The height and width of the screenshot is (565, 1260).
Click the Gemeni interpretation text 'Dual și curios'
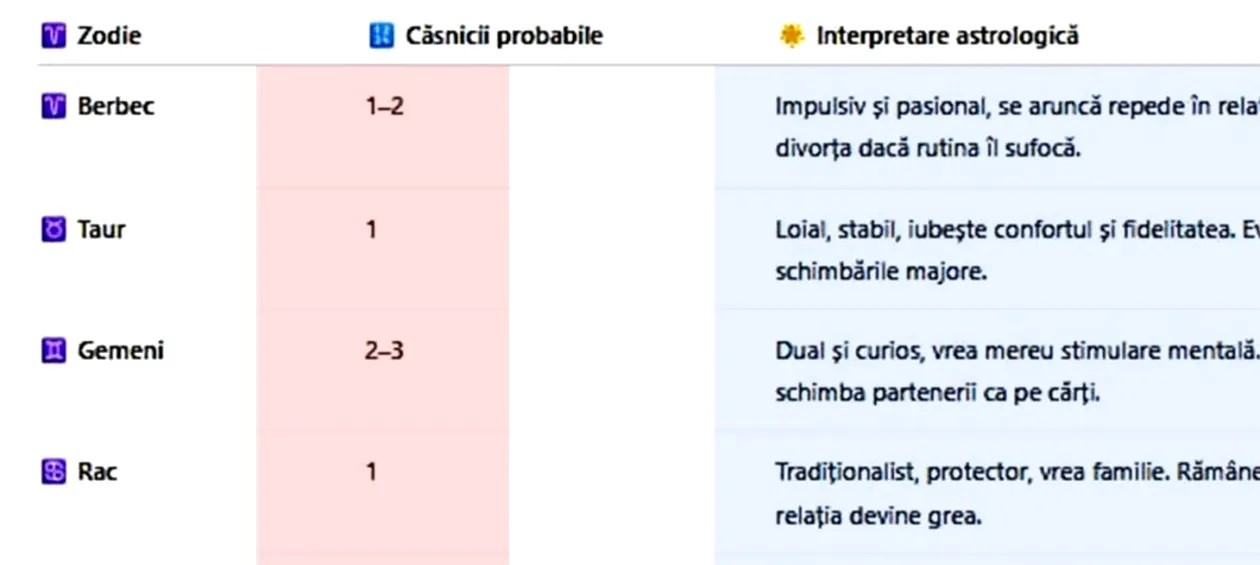1000,351
